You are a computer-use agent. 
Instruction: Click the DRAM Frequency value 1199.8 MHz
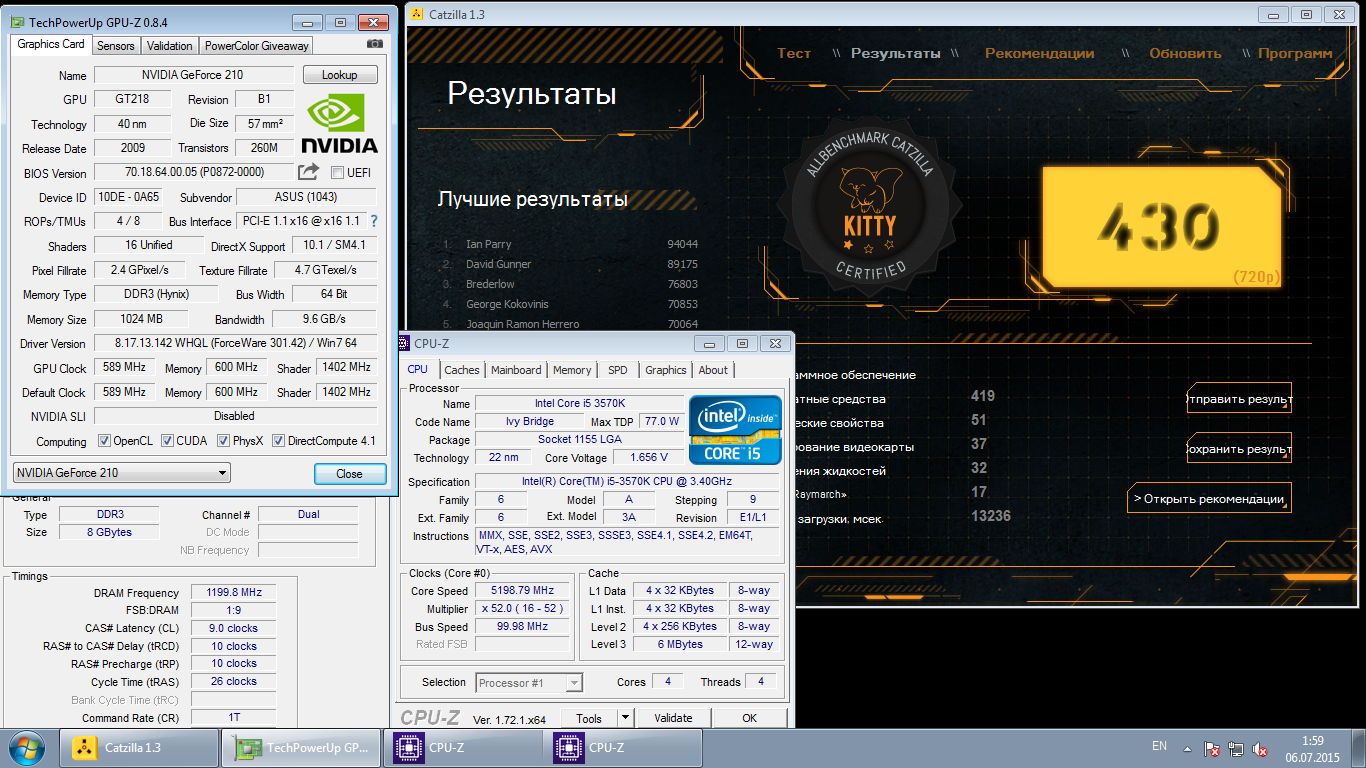[232, 593]
